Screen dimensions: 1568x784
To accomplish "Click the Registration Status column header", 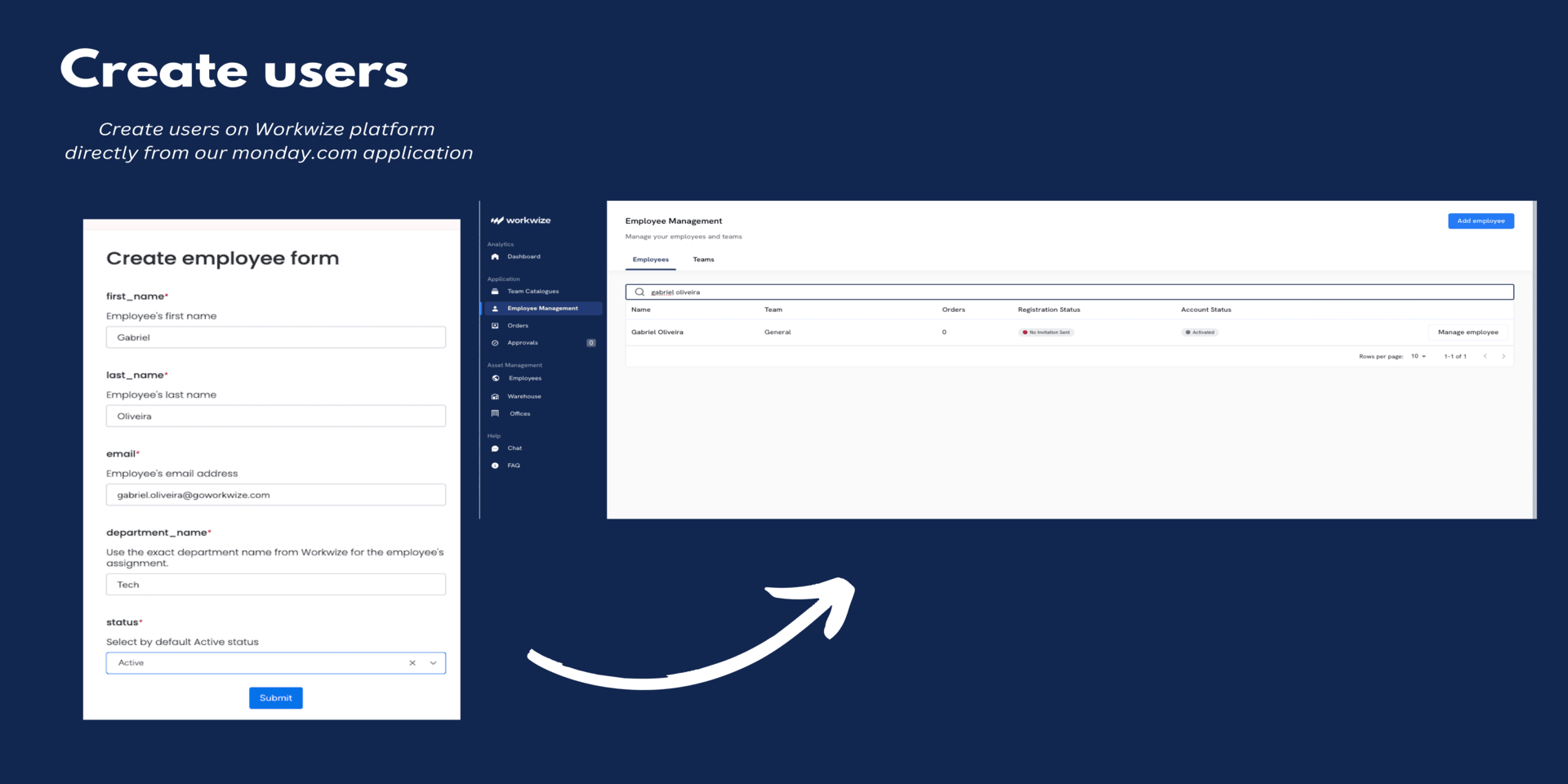I will [x=1049, y=310].
